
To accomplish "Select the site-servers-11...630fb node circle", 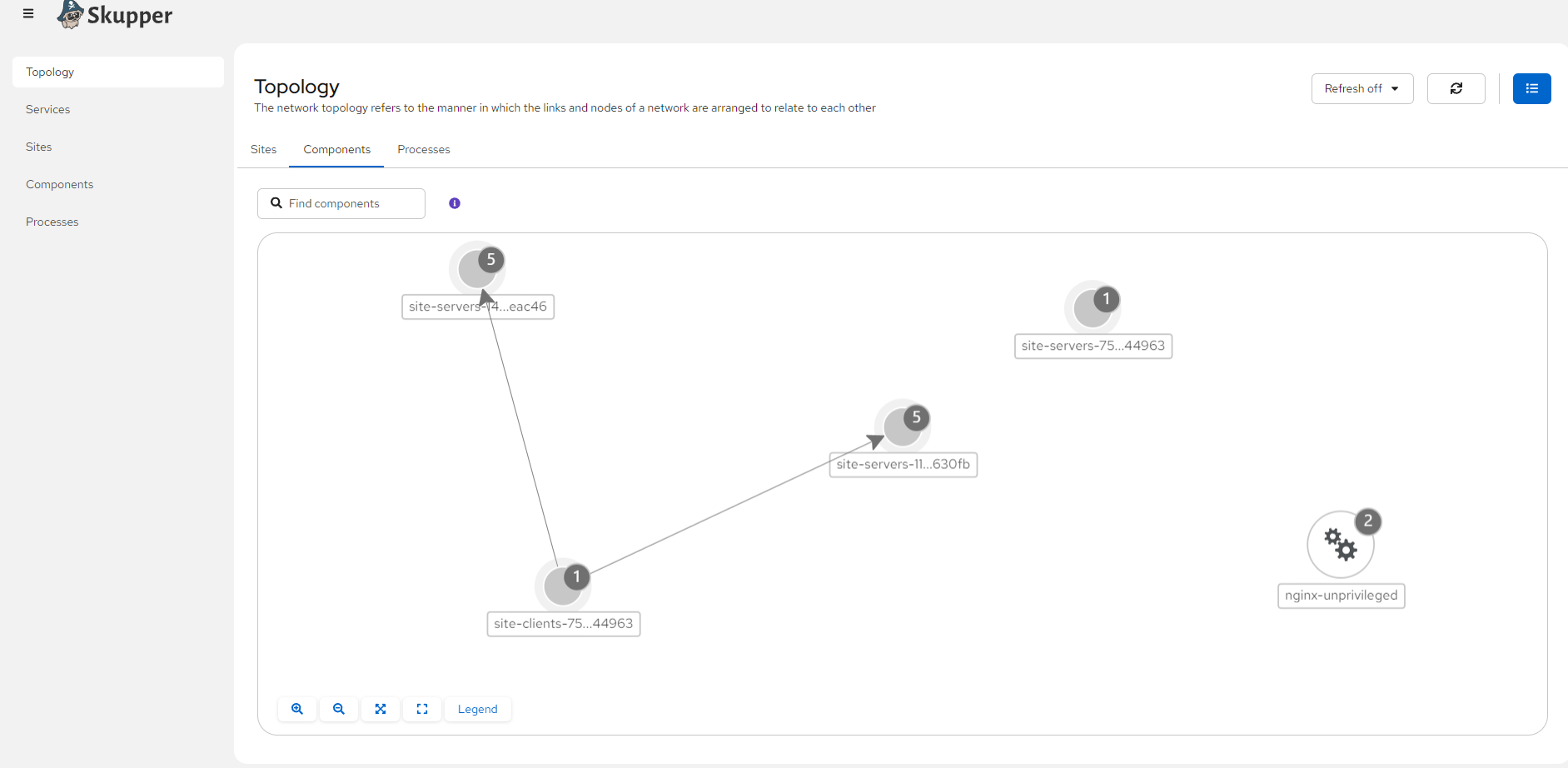I will (902, 427).
